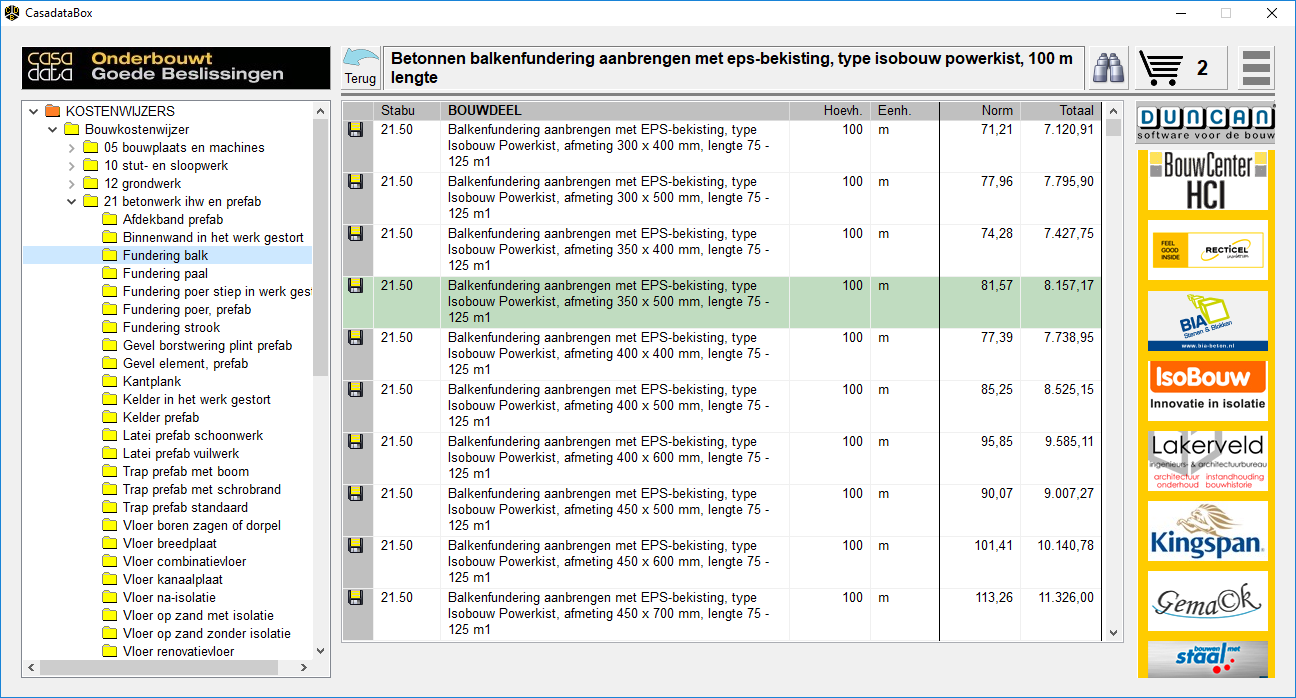The width and height of the screenshot is (1296, 698).
Task: Open search with the binoculars icon
Action: [1107, 68]
